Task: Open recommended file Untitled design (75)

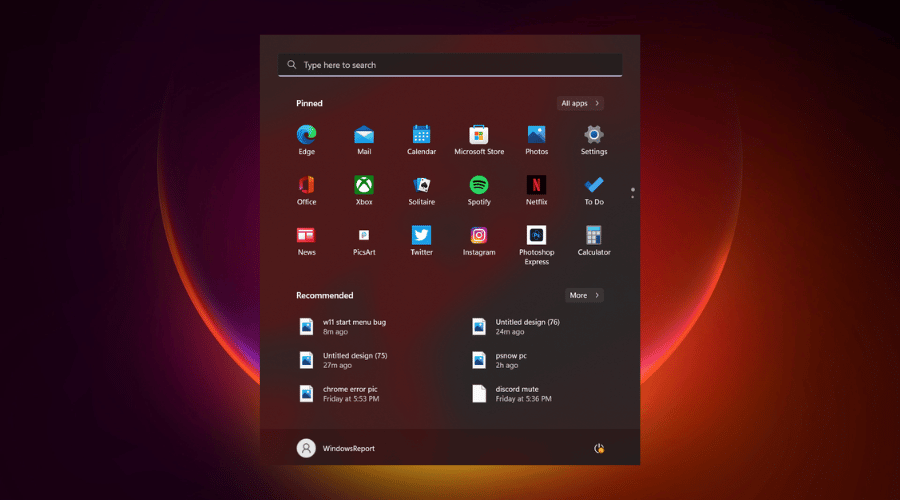Action: [343, 360]
